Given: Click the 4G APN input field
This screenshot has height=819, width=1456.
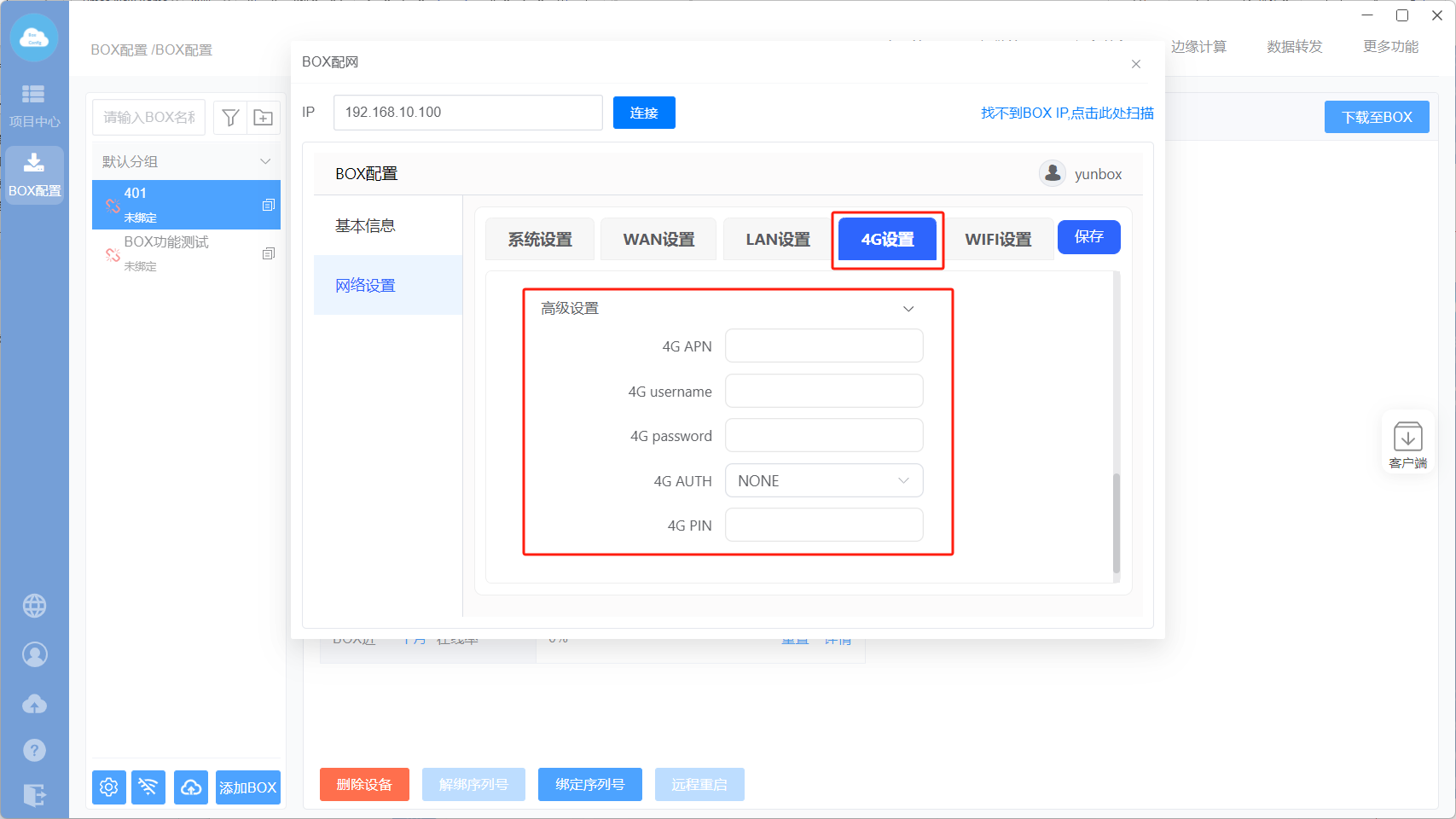Looking at the screenshot, I should pyautogui.click(x=823, y=346).
